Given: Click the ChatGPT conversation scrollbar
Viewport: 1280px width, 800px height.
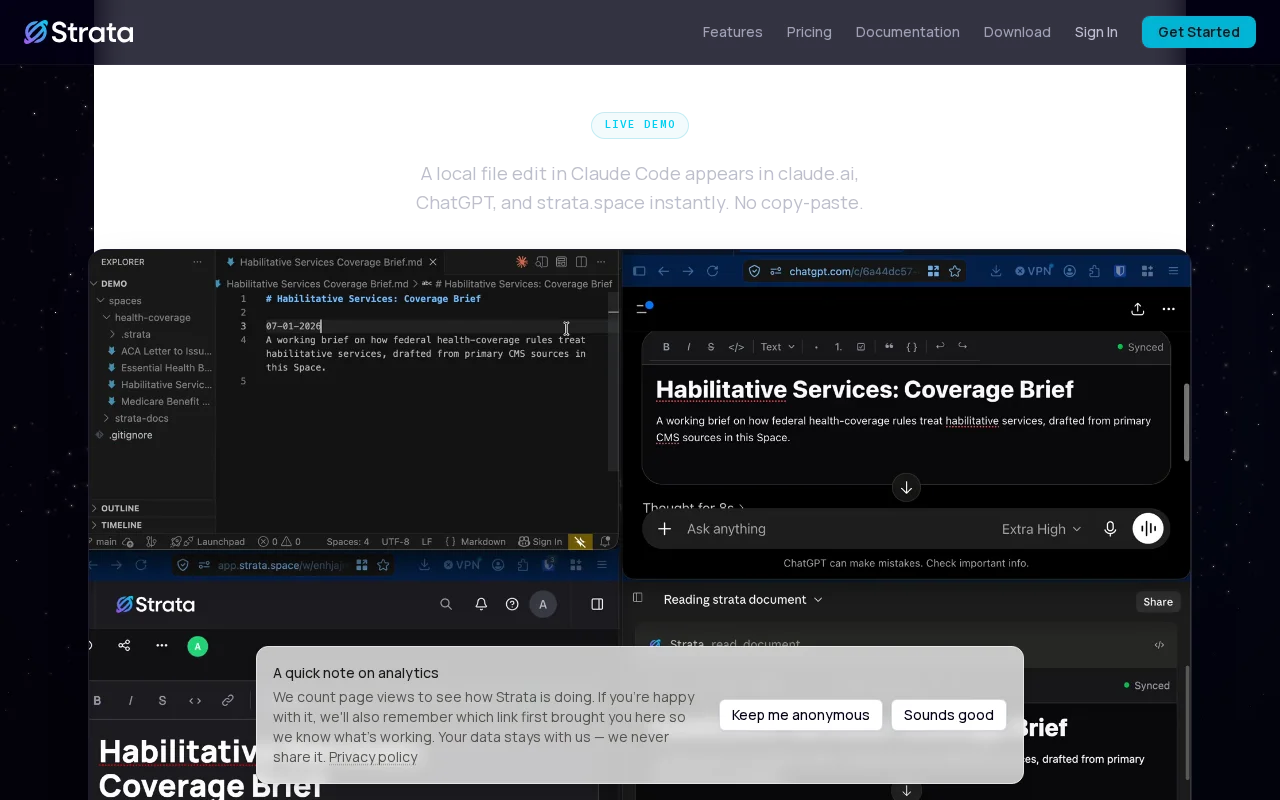Looking at the screenshot, I should (1187, 422).
